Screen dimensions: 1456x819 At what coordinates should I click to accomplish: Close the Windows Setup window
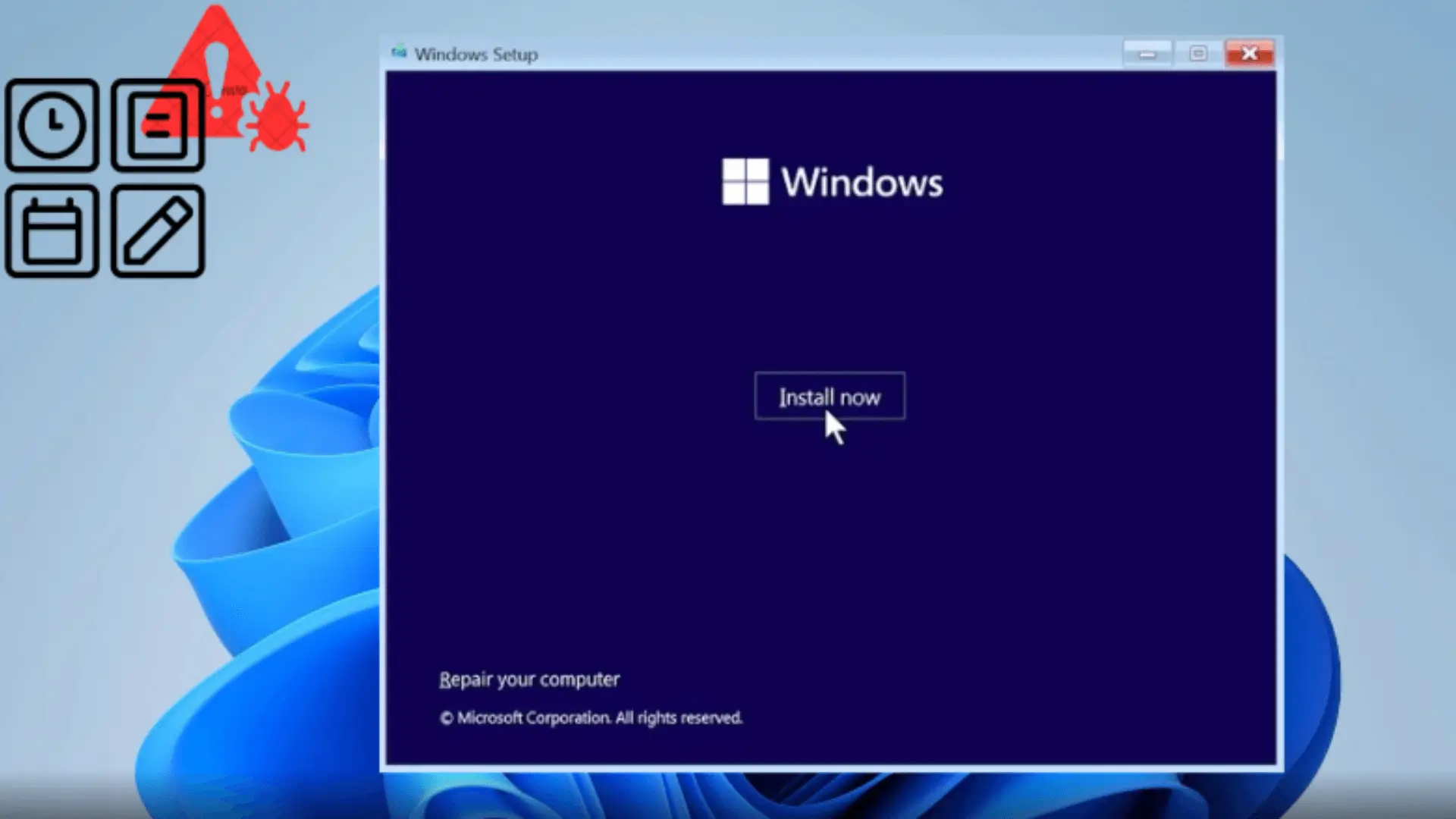click(x=1249, y=54)
